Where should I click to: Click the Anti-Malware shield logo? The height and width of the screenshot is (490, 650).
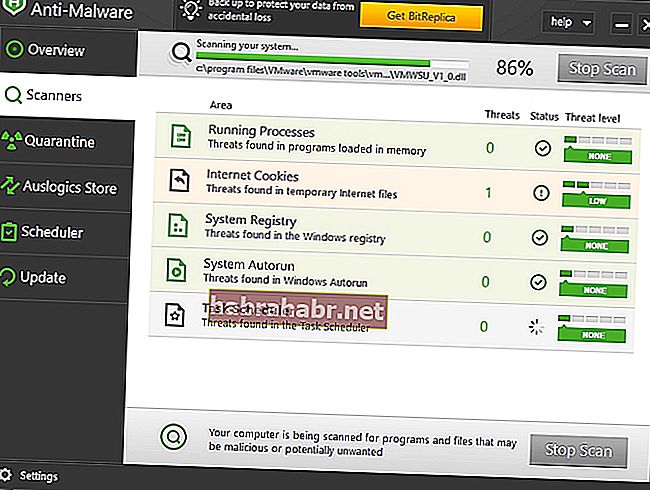pyautogui.click(x=12, y=7)
